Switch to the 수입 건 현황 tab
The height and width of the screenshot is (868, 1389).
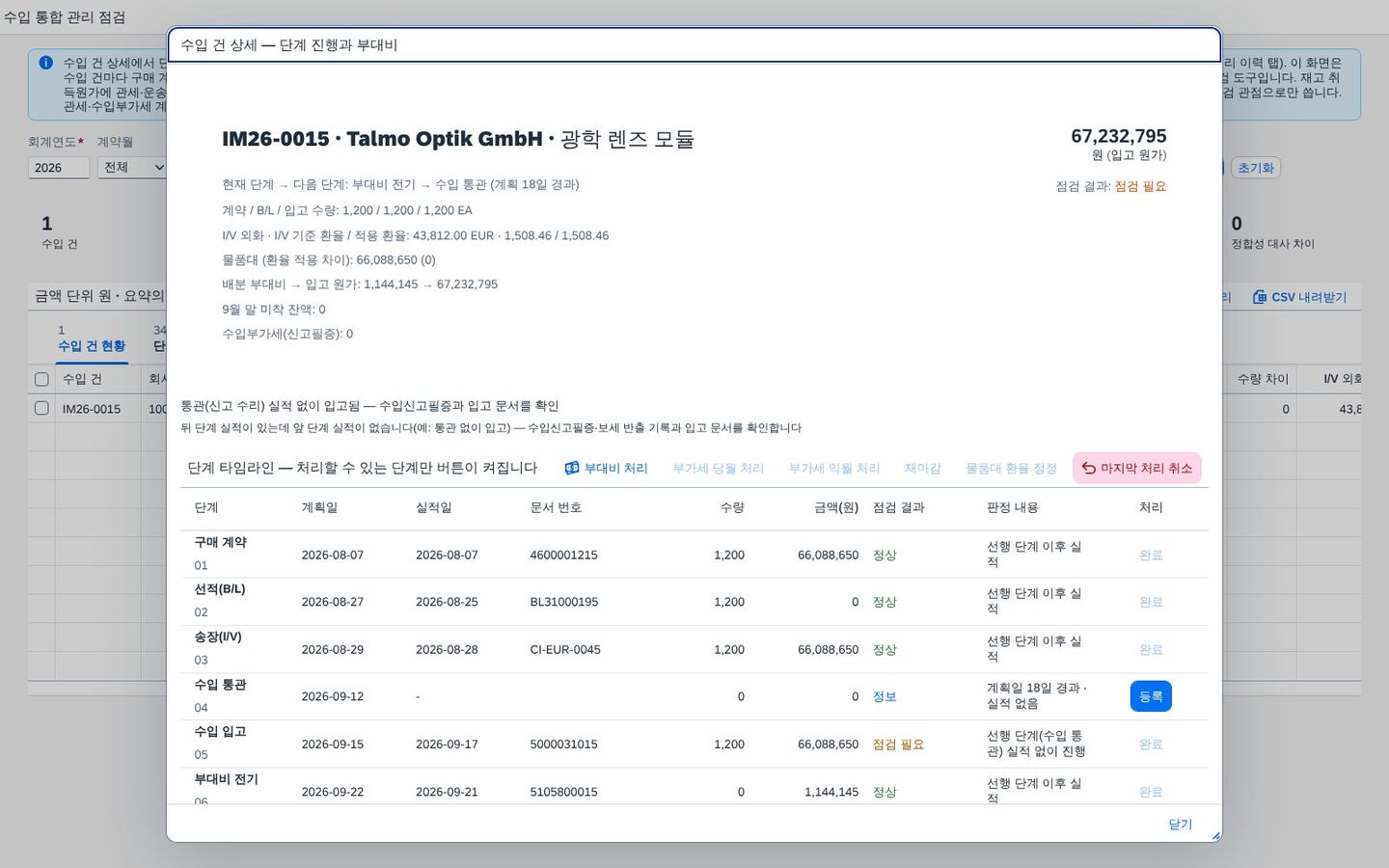click(x=92, y=346)
